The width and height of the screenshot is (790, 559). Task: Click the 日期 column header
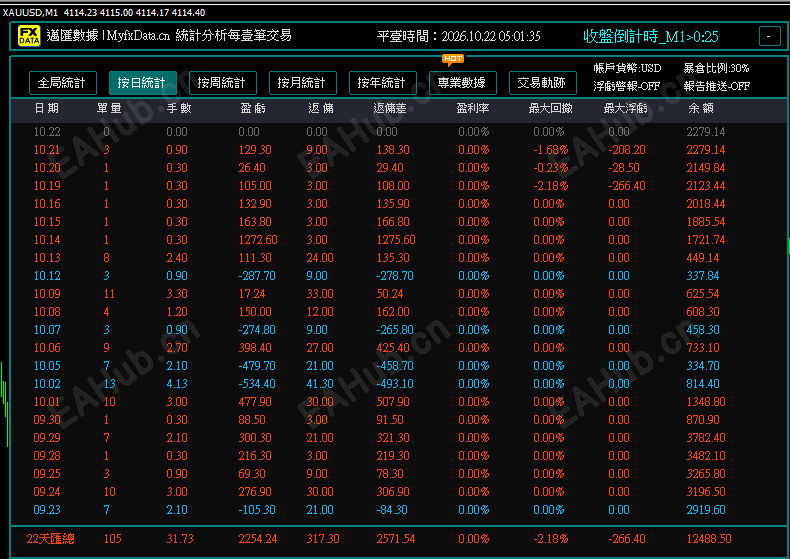click(46, 108)
